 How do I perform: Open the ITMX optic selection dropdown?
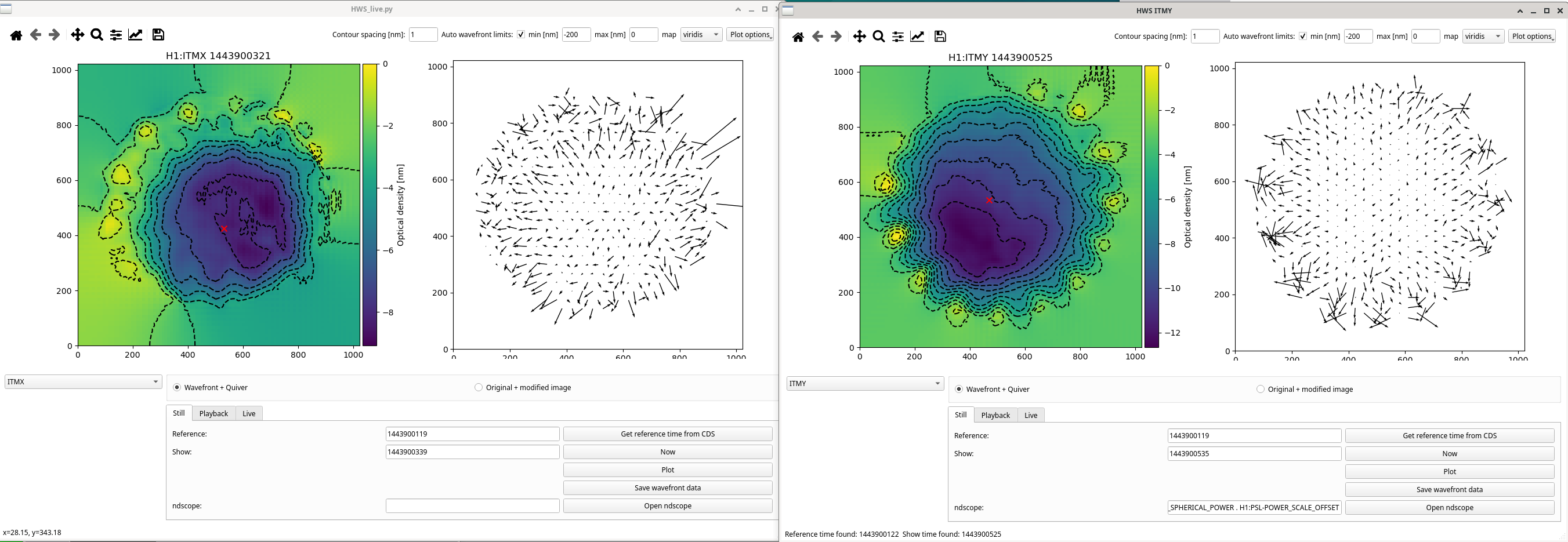coord(84,382)
